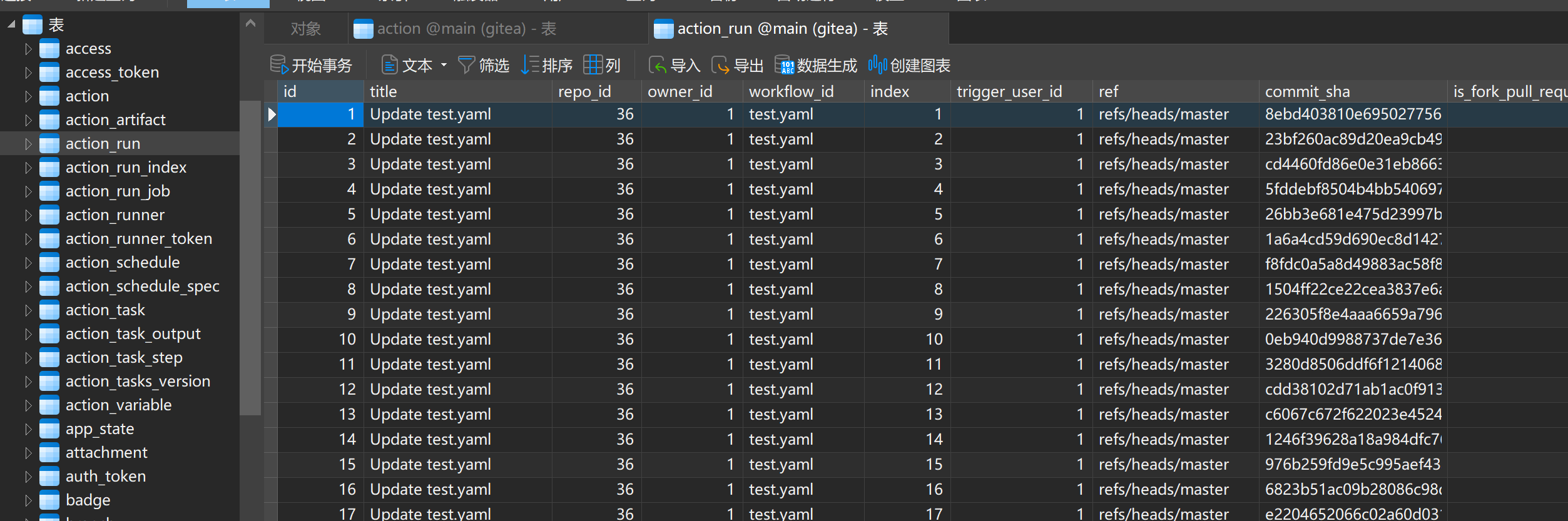Click the title cell in row 5
Screen dimensions: 1568x521
[457, 215]
